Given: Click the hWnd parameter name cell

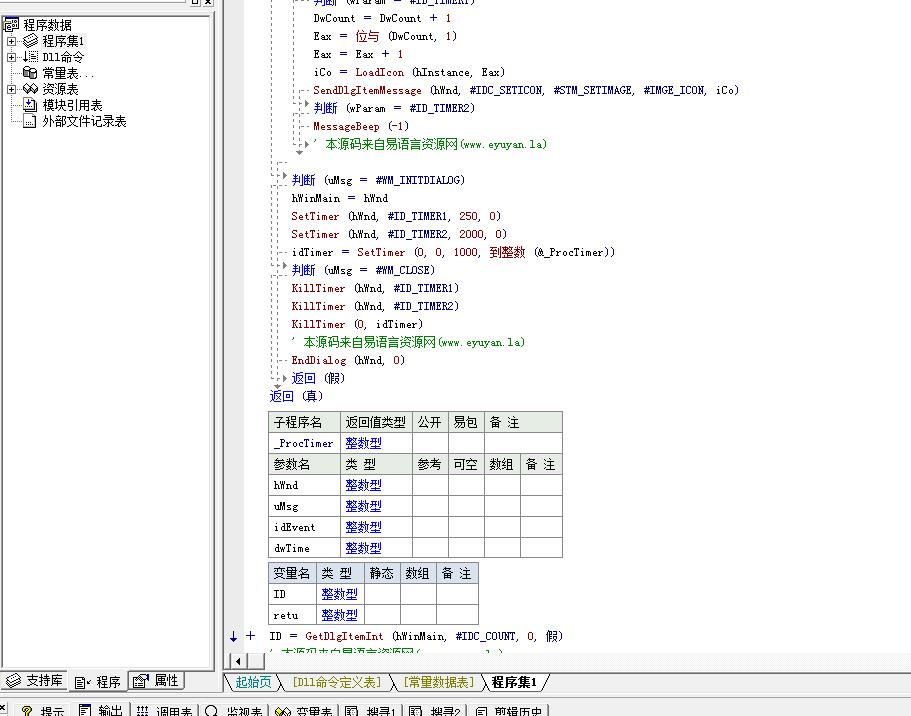Looking at the screenshot, I should [x=304, y=485].
